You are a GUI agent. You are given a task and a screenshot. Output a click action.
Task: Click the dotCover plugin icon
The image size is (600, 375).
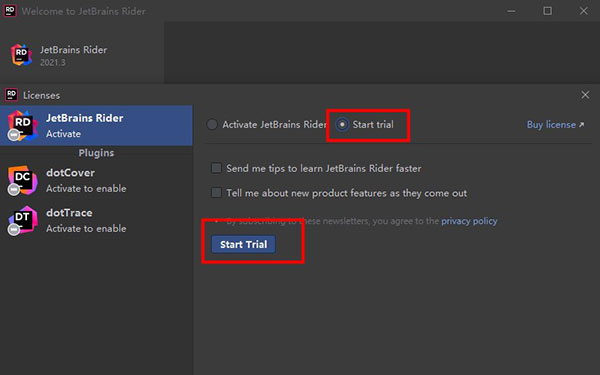[x=22, y=180]
